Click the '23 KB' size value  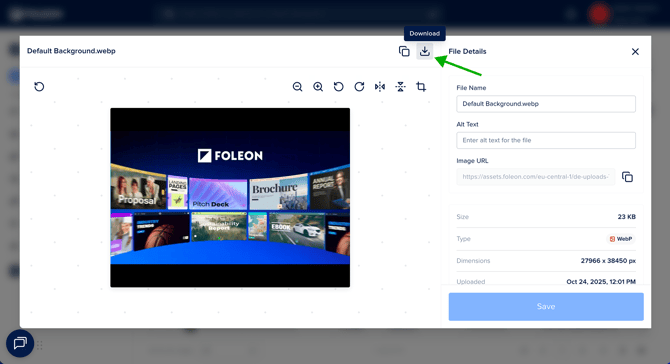pos(626,217)
